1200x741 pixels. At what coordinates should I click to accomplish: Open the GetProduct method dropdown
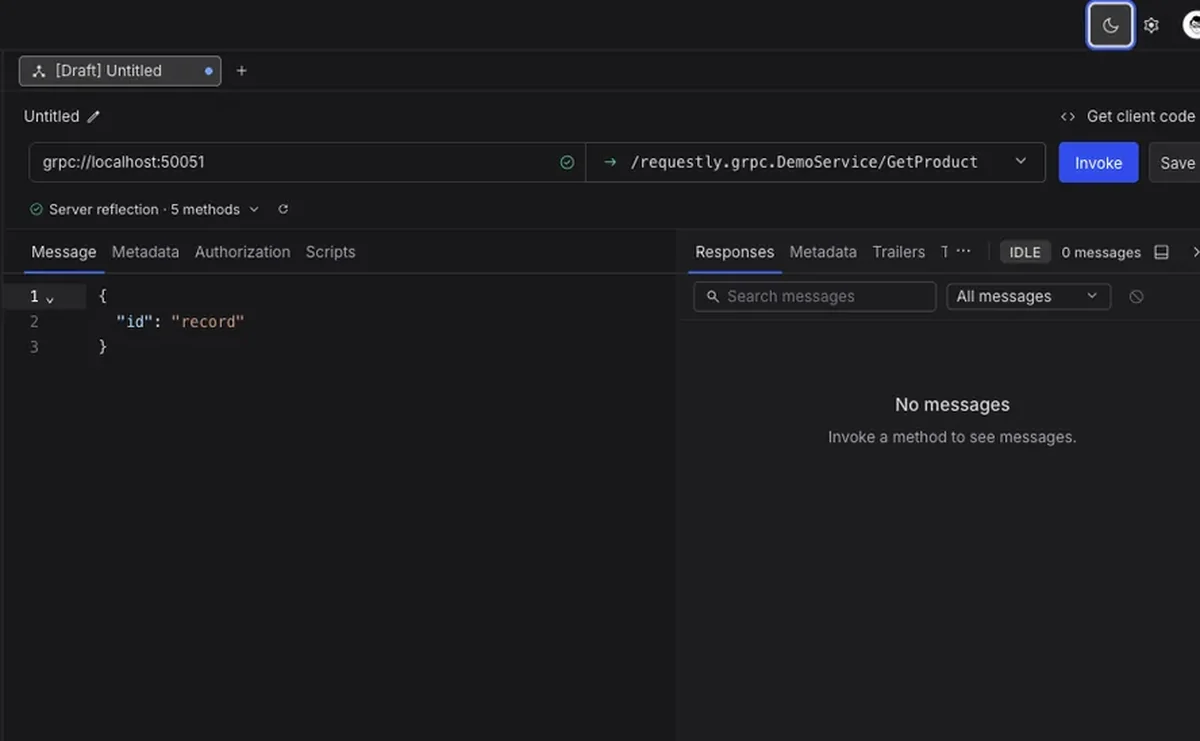[815, 162]
